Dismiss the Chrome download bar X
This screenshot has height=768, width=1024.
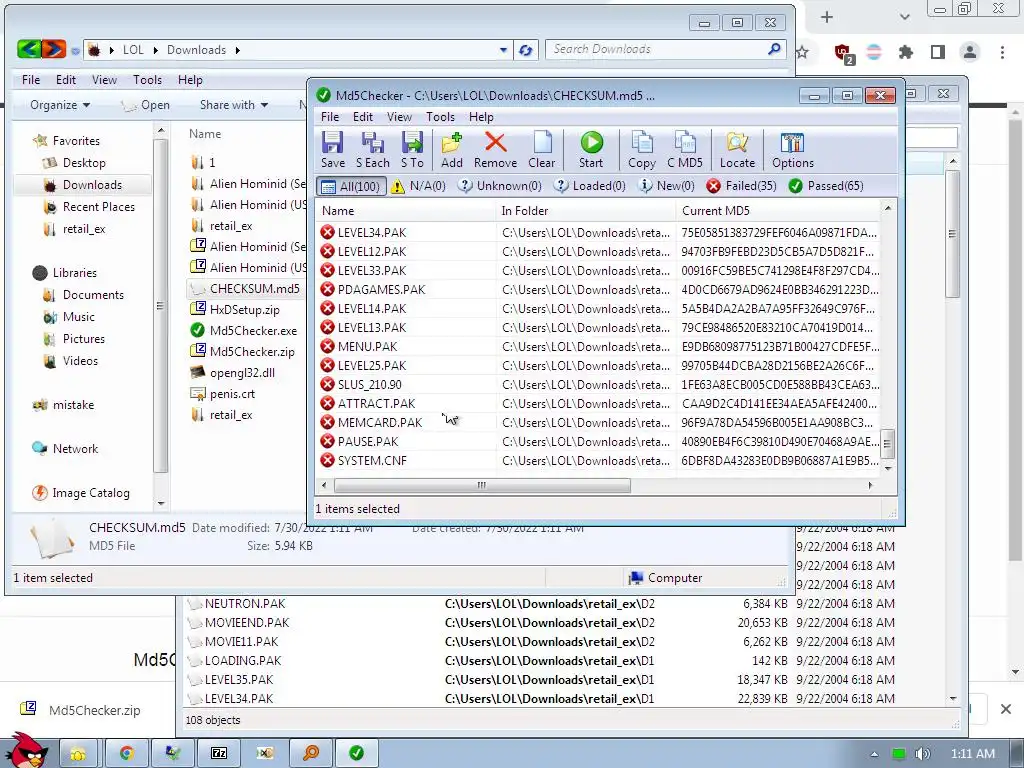[x=1006, y=709]
